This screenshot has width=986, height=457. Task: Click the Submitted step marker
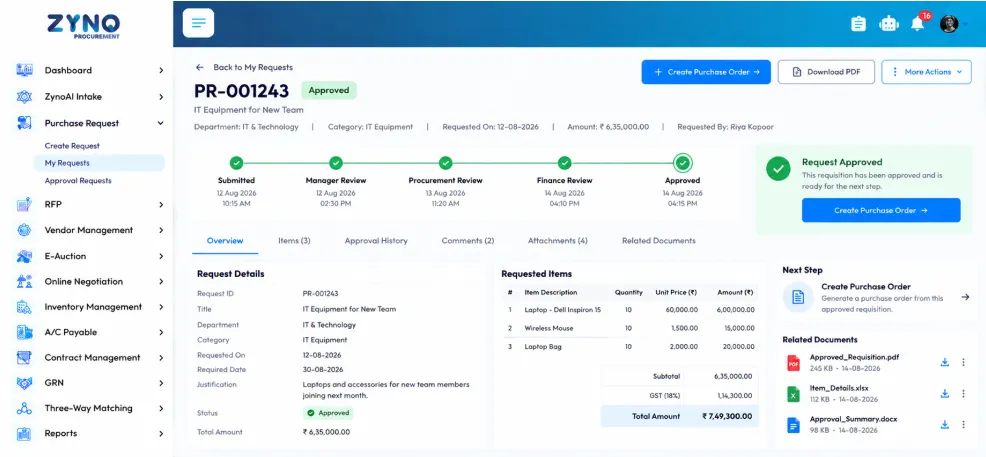[x=236, y=163]
